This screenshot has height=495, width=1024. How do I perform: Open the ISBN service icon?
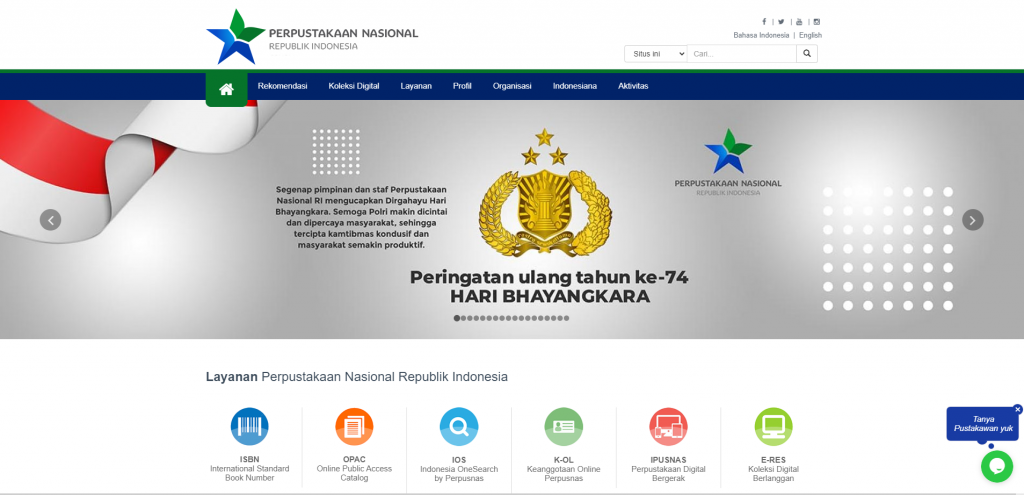[x=249, y=427]
